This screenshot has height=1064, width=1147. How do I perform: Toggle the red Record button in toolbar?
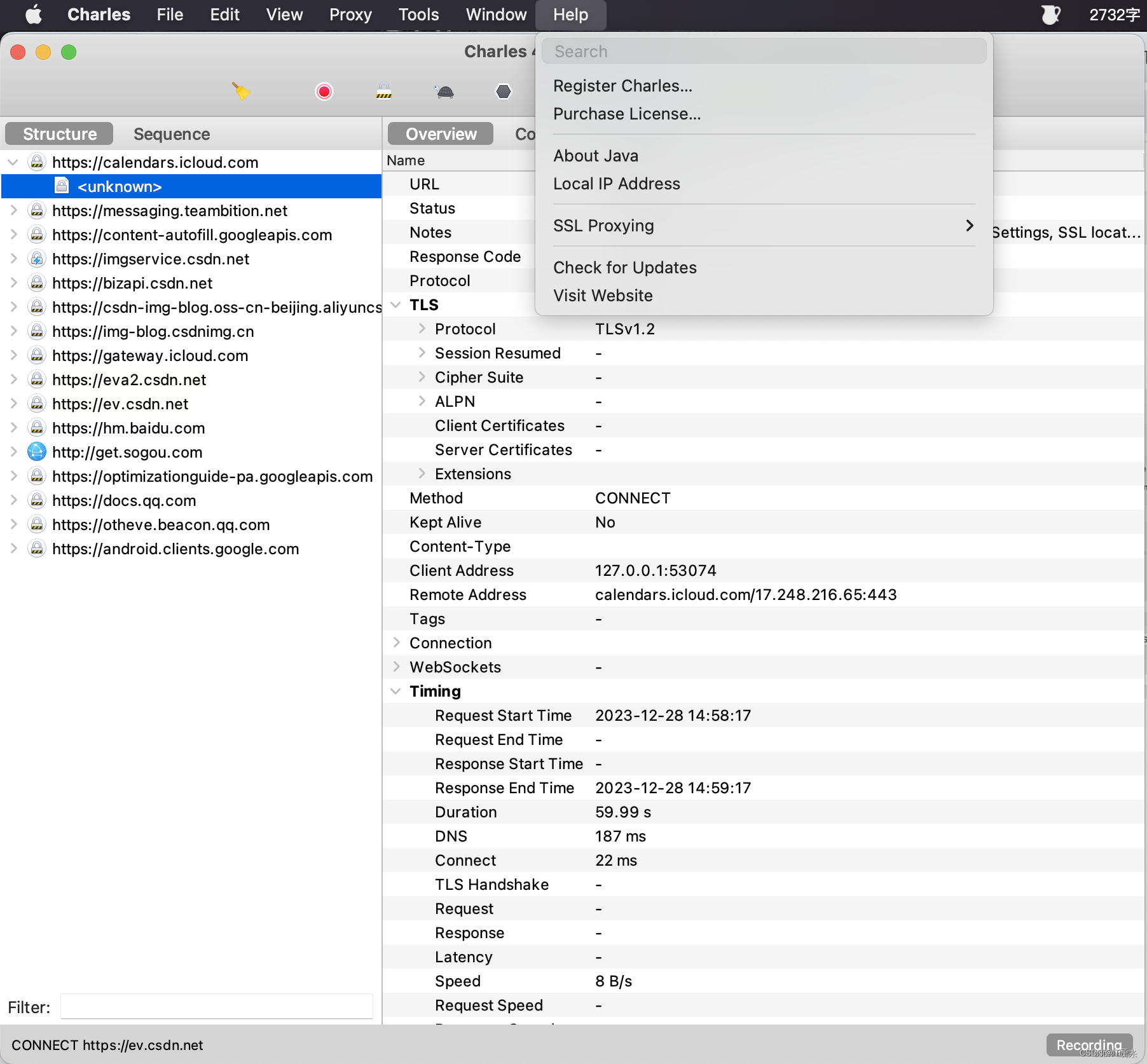point(324,92)
